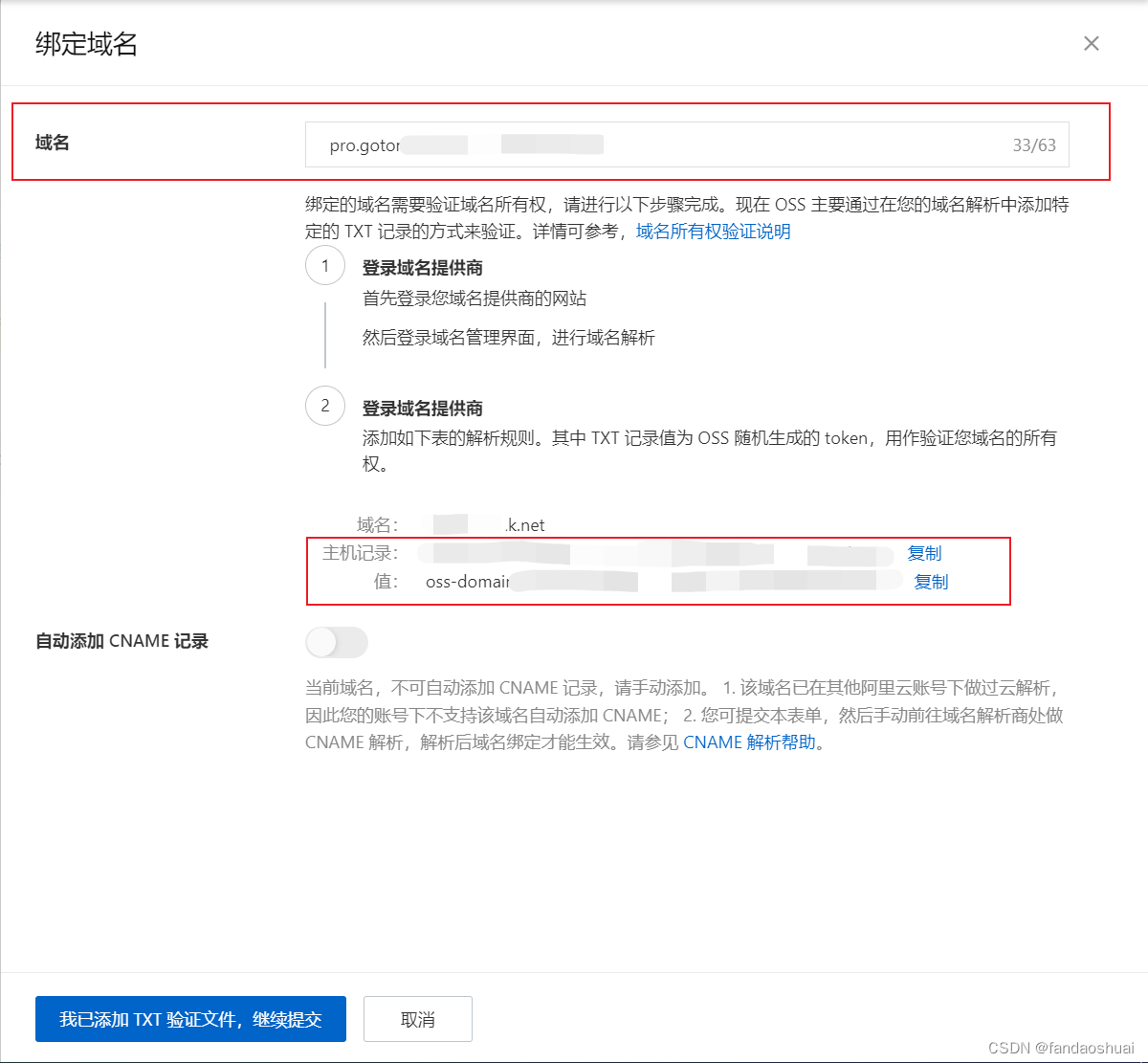Click the 登录域名提供商 step heading
The height and width of the screenshot is (1063, 1148).
(x=422, y=267)
